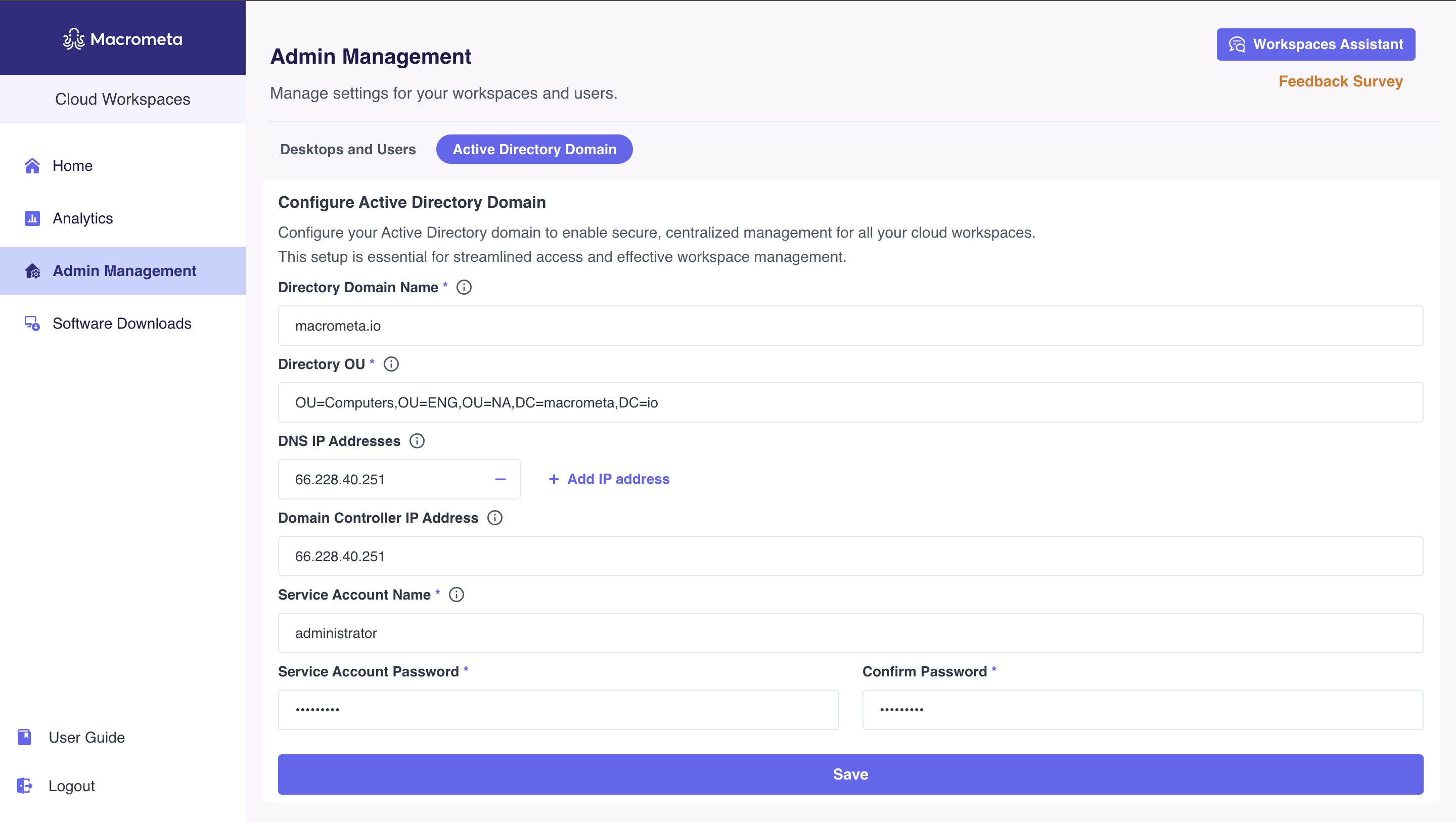
Task: Open the Directory Domain Name info tooltip
Action: 464,287
